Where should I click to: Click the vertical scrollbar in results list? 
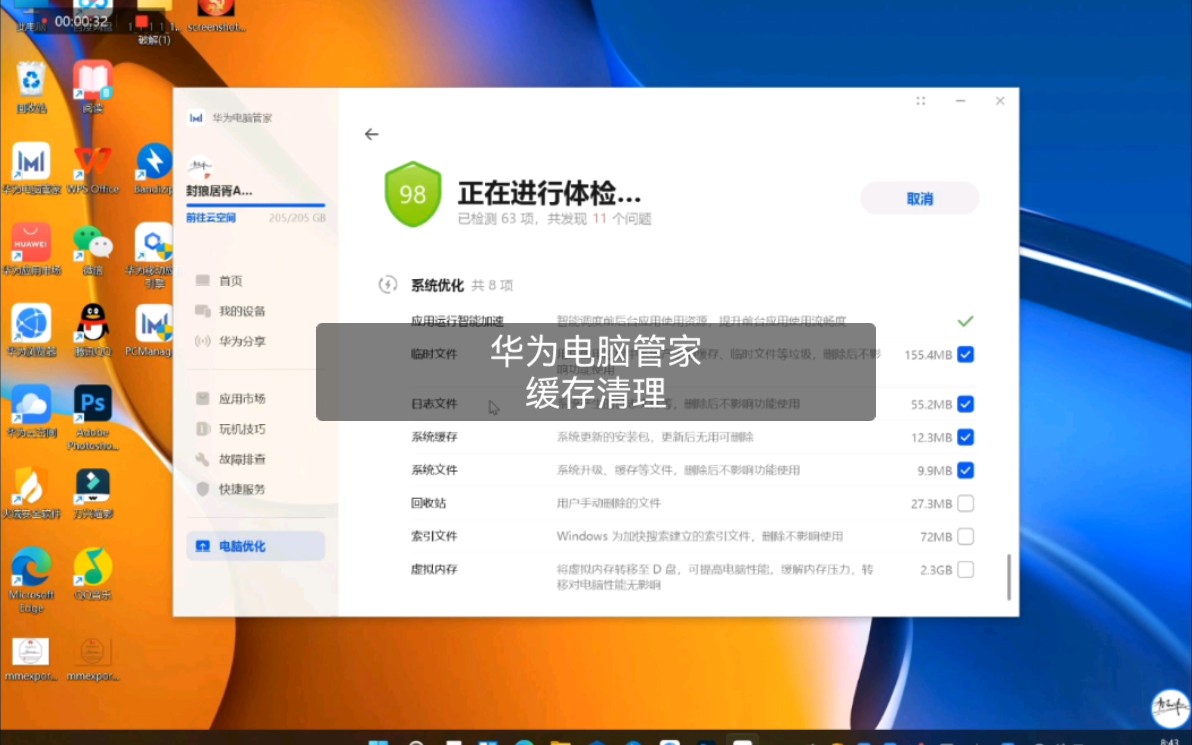point(1009,577)
